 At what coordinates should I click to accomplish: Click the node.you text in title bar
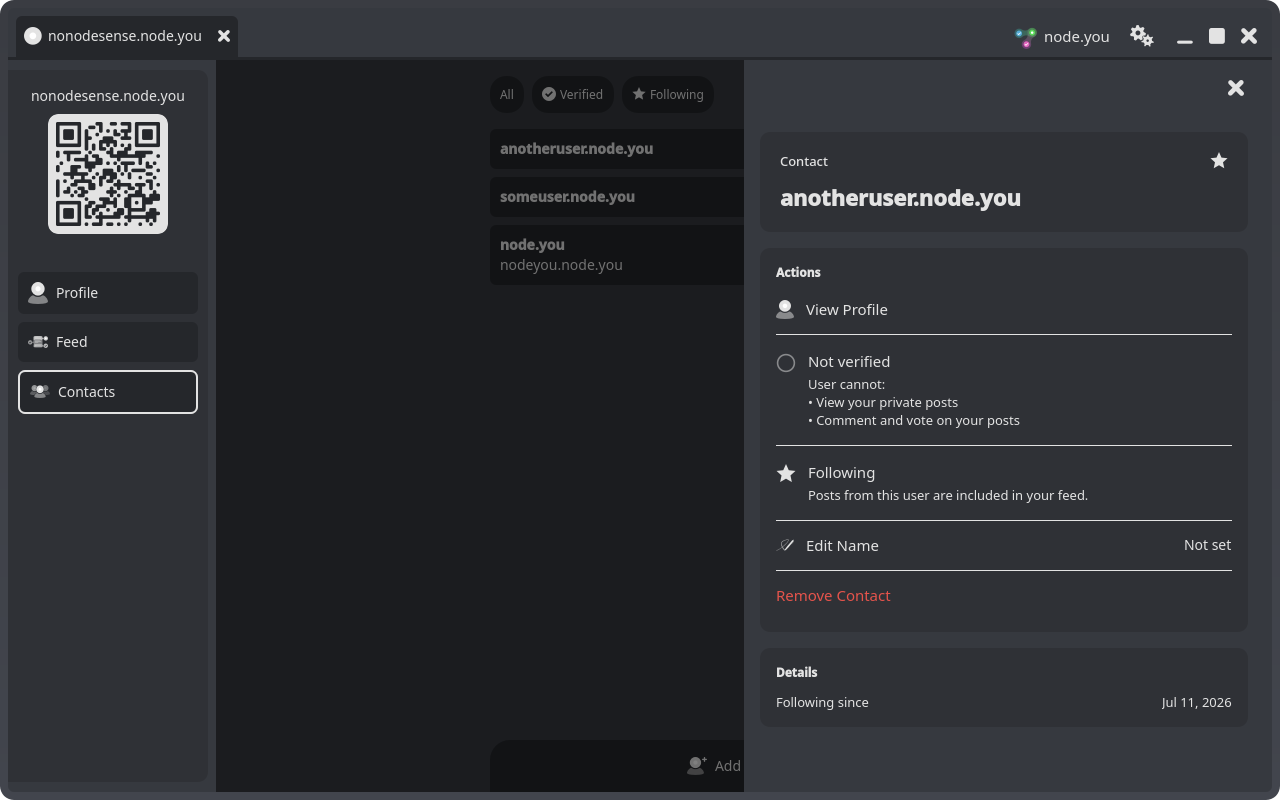(1077, 37)
